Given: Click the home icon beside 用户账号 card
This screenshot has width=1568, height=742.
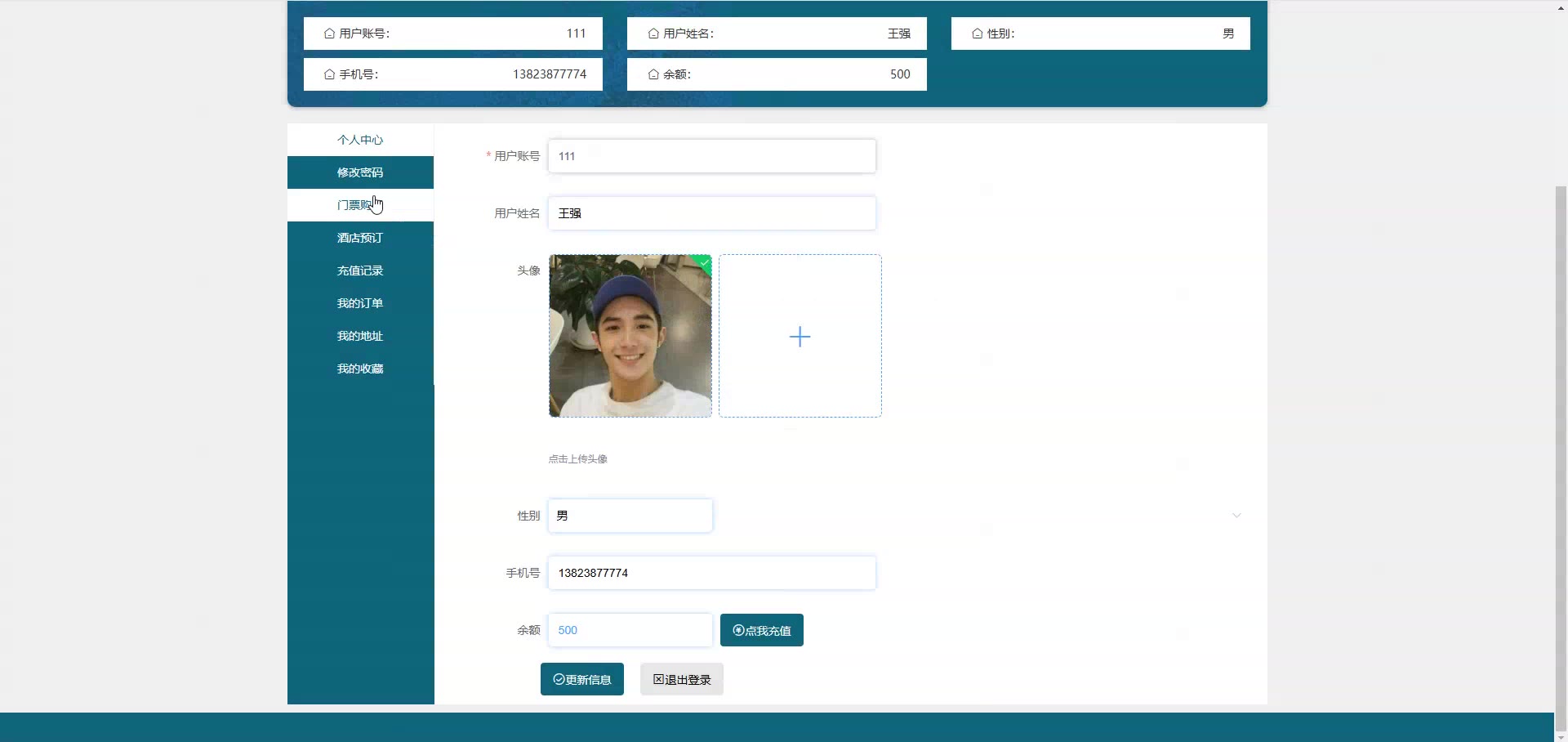Looking at the screenshot, I should click(329, 34).
